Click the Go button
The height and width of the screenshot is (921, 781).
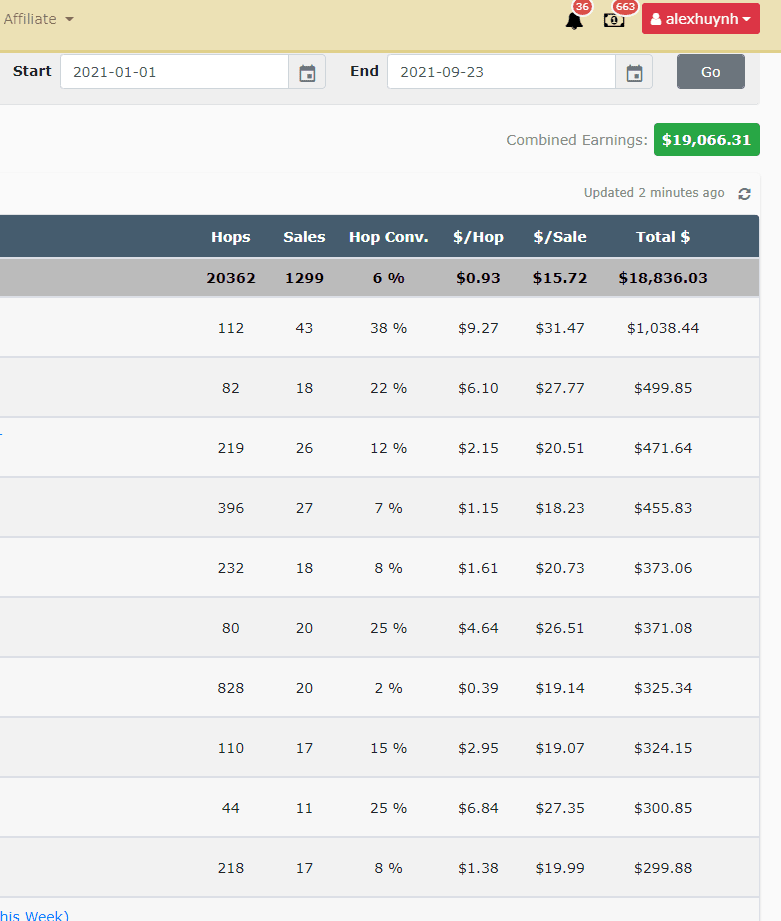point(711,72)
